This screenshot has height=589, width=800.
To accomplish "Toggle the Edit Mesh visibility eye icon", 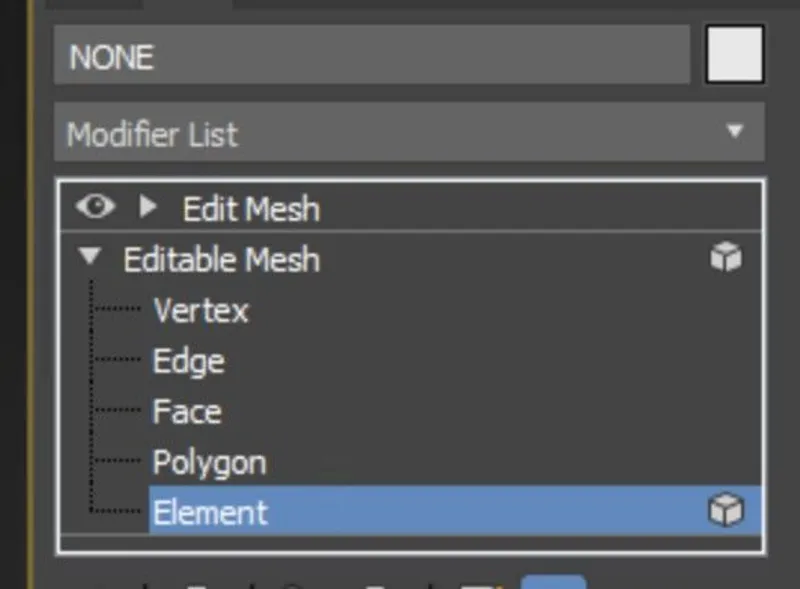I will click(x=95, y=207).
